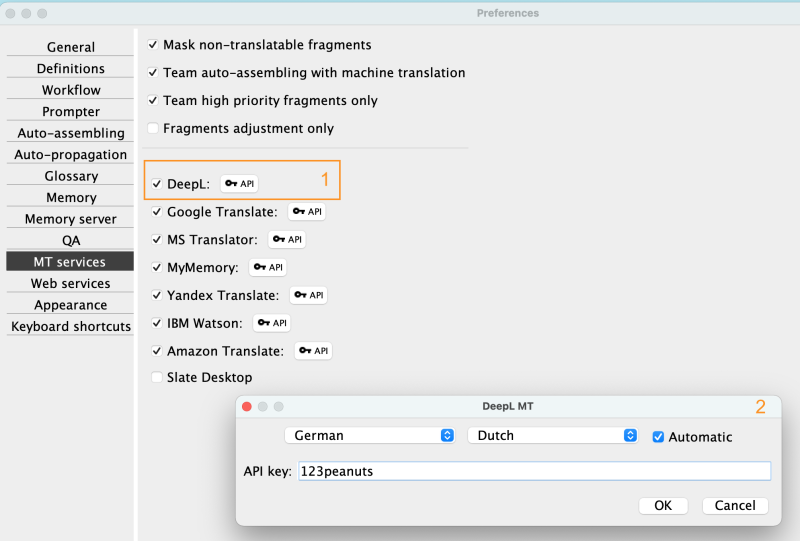Toggle Mask non-translatable fragments checkbox
This screenshot has width=800, height=541.
click(153, 45)
